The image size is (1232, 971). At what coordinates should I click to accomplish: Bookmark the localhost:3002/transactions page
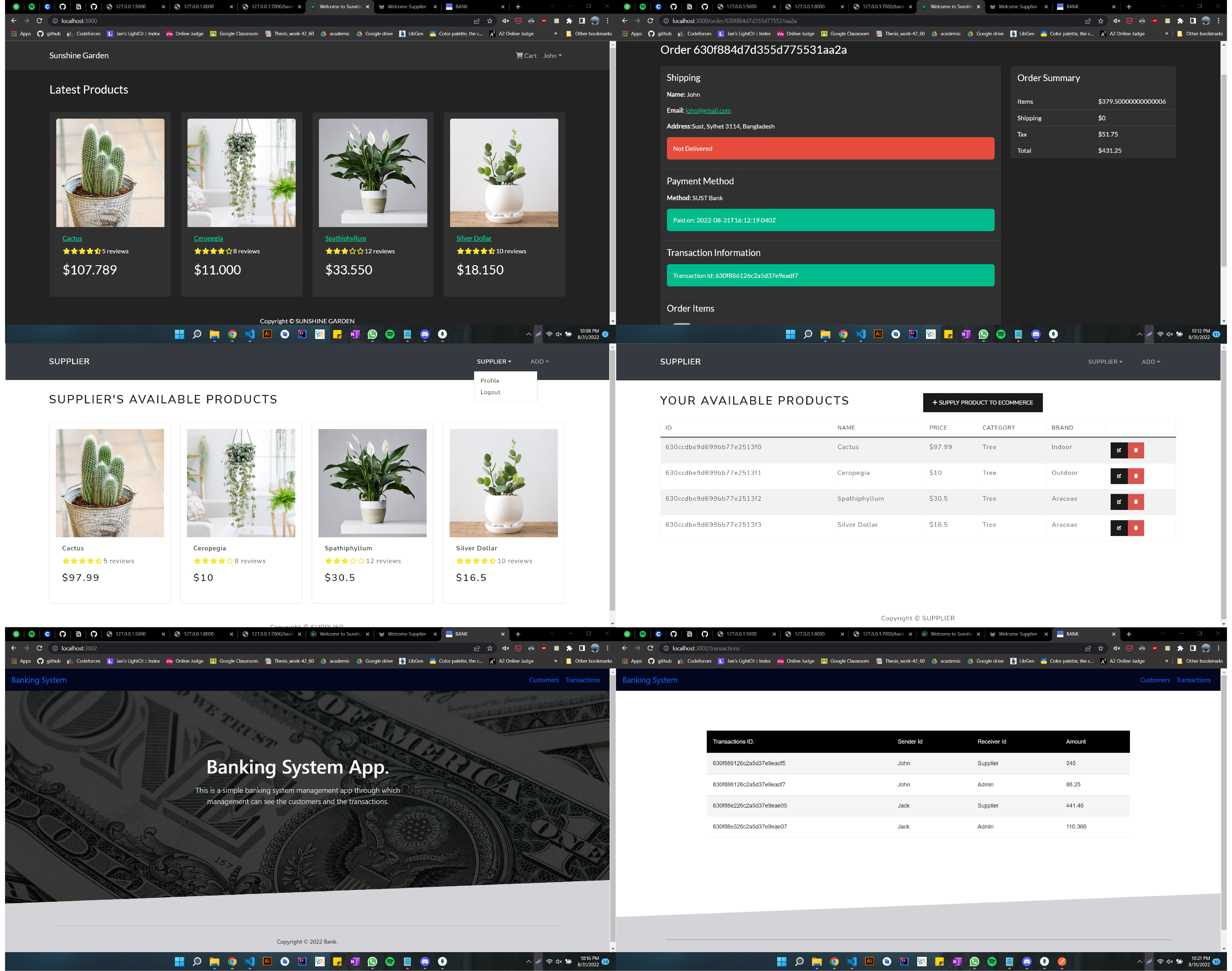click(x=1101, y=648)
